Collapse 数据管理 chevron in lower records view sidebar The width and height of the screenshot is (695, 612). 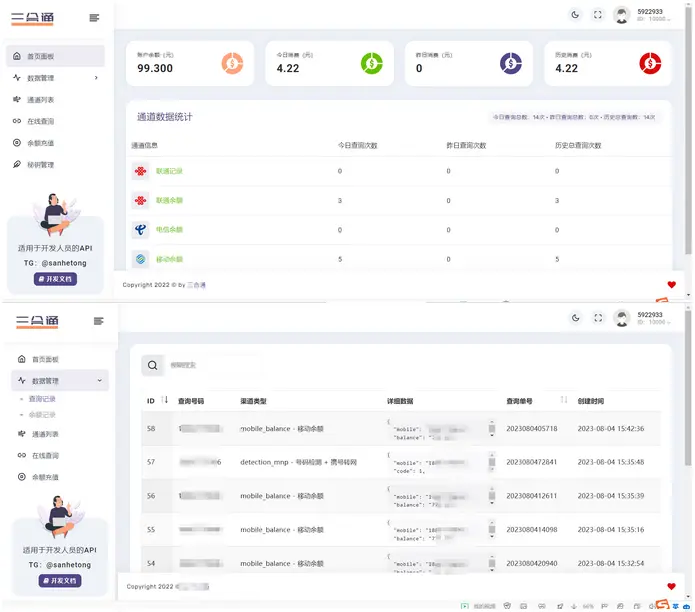[x=100, y=381]
